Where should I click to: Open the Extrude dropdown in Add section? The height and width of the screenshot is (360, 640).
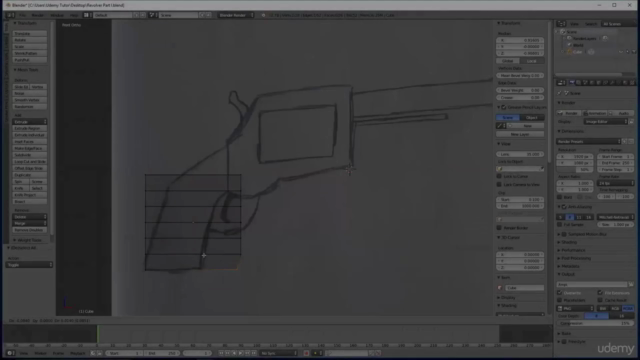coord(30,122)
